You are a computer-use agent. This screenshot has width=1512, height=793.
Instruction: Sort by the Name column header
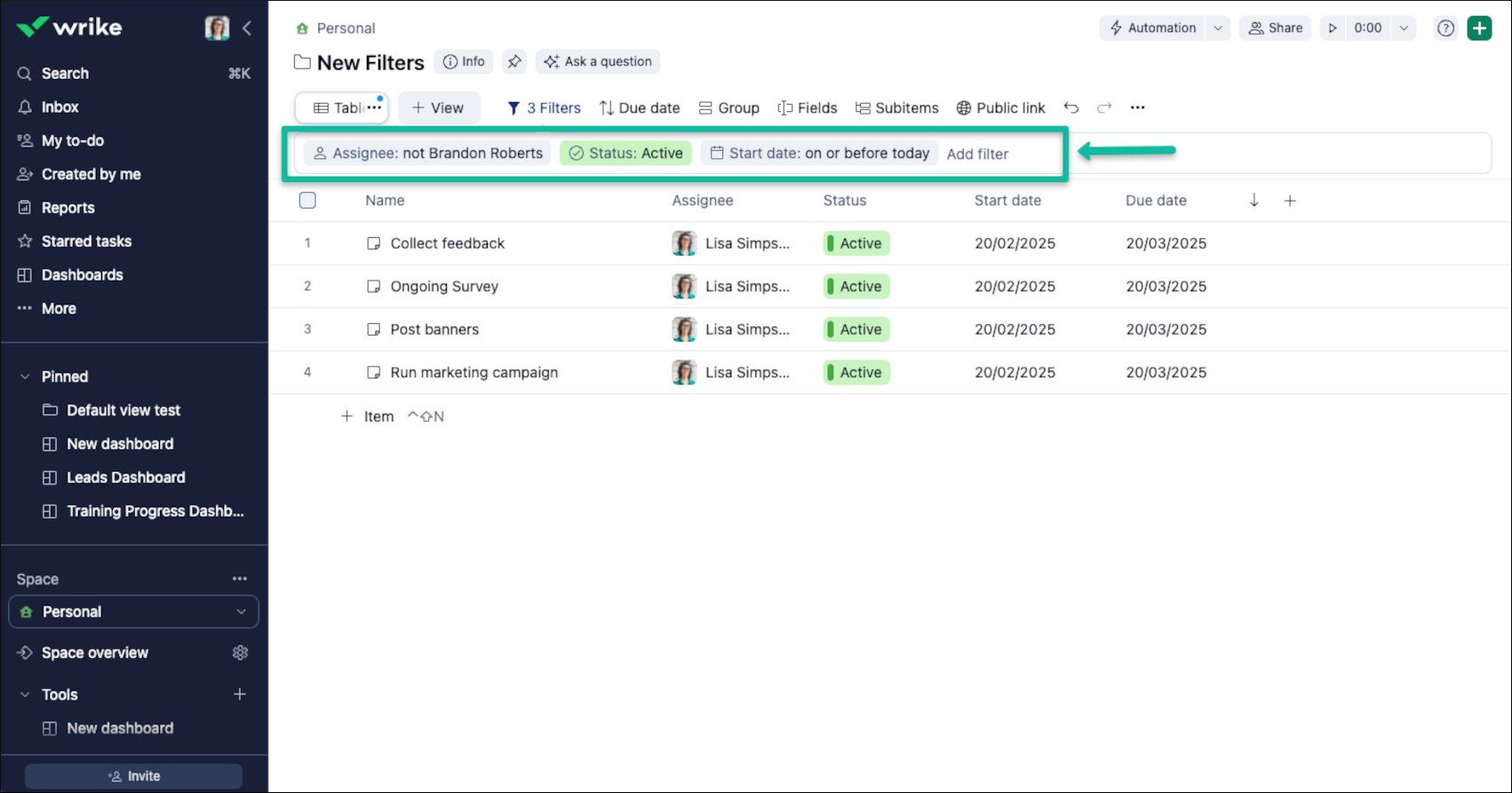(385, 201)
